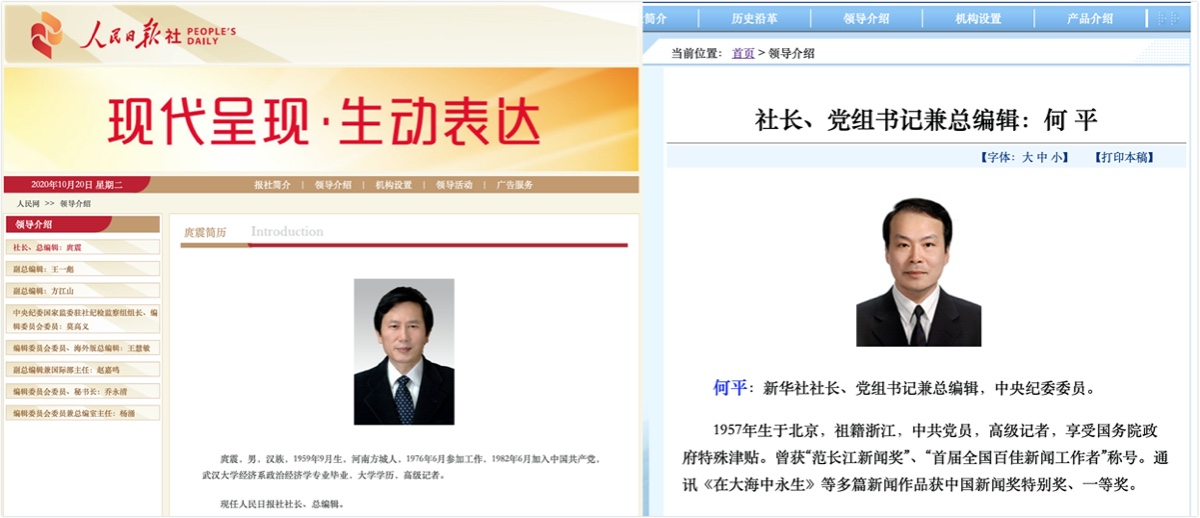The image size is (1200, 518).
Task: Open sidebar entry 副总编辑：方江山
Action: click(x=43, y=291)
